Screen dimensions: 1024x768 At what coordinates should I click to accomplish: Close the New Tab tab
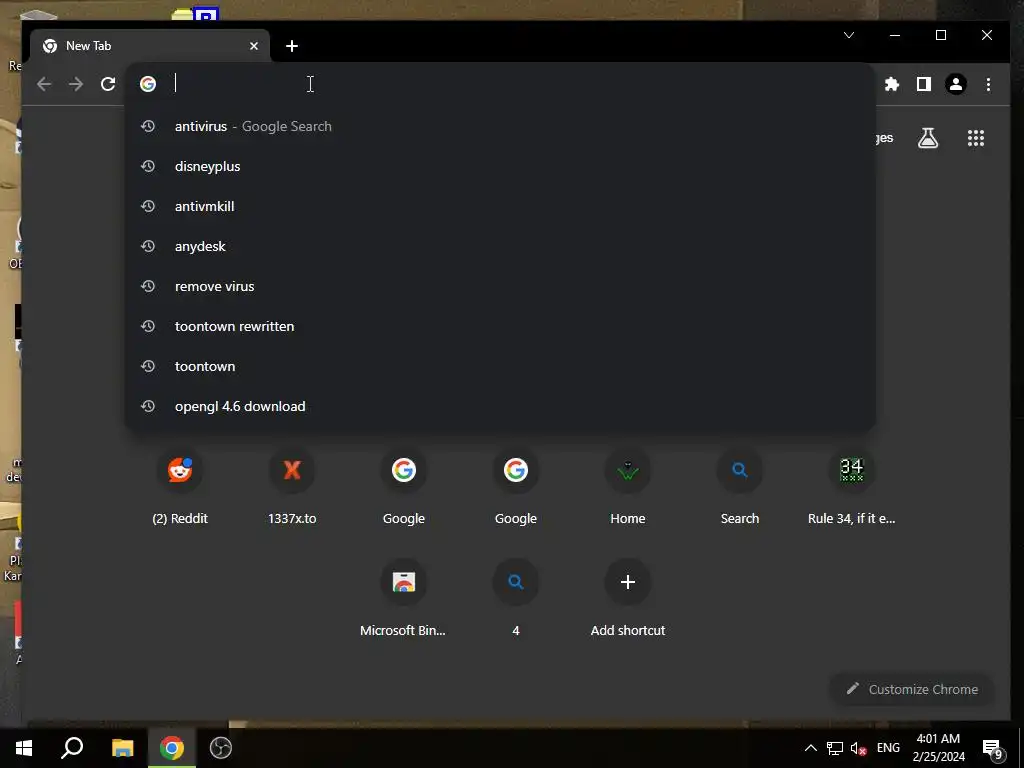[254, 46]
